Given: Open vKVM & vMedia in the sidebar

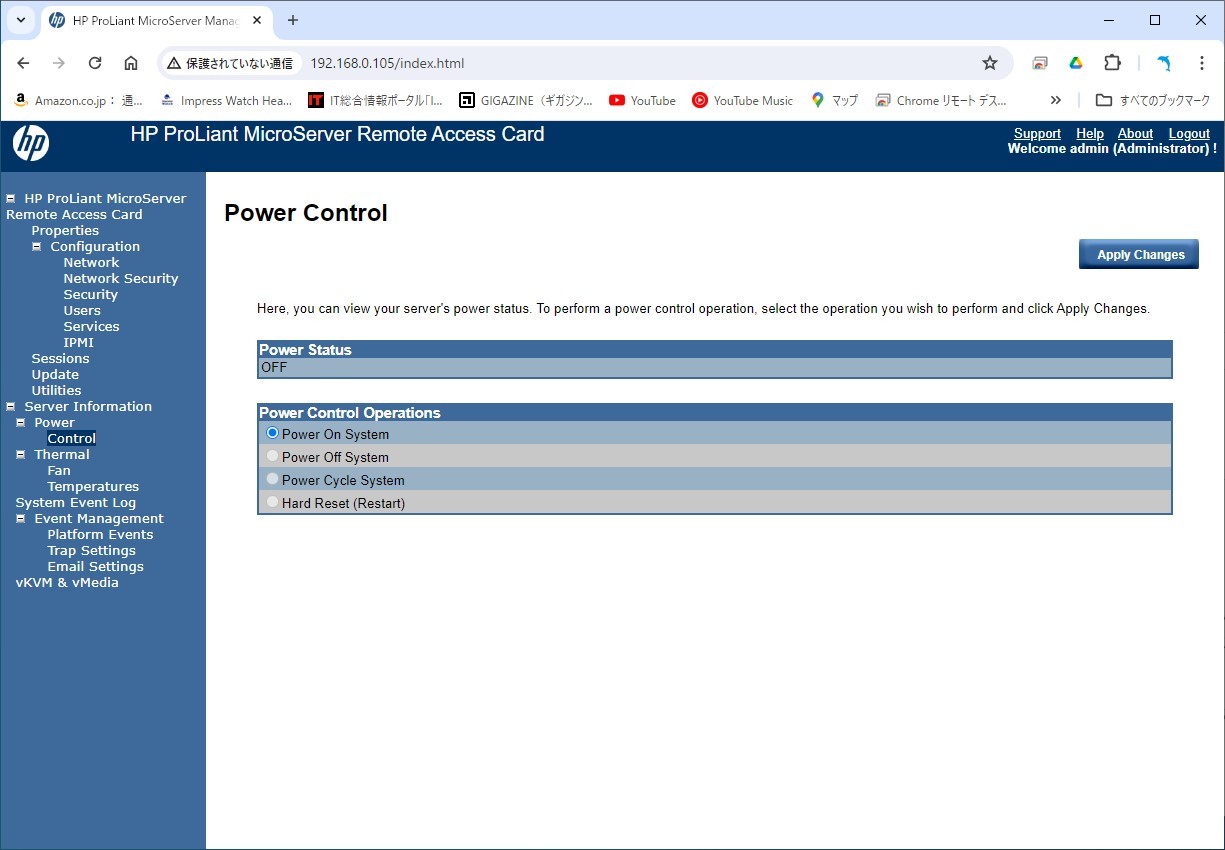Looking at the screenshot, I should 67,582.
